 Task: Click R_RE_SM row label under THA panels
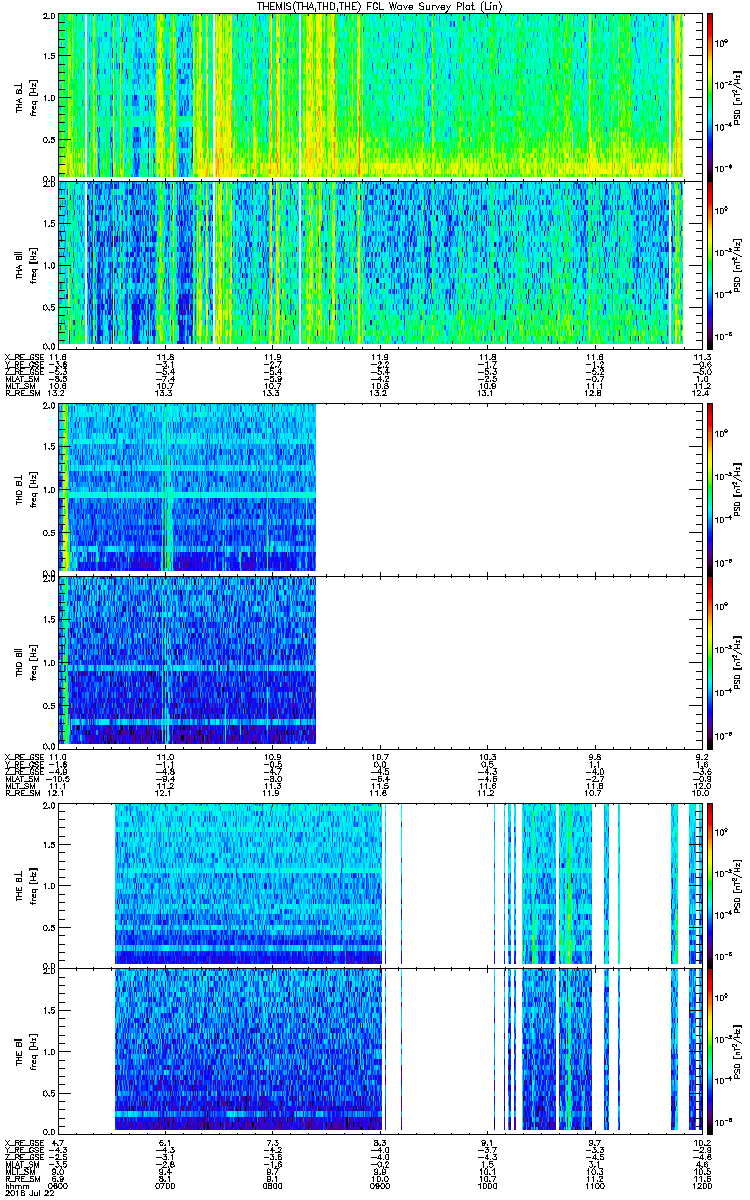click(21, 393)
